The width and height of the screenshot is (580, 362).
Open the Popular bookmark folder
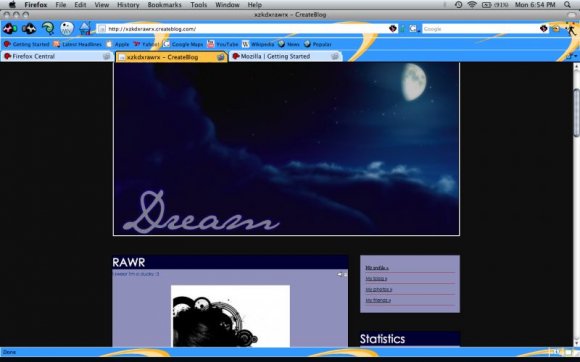click(317, 44)
